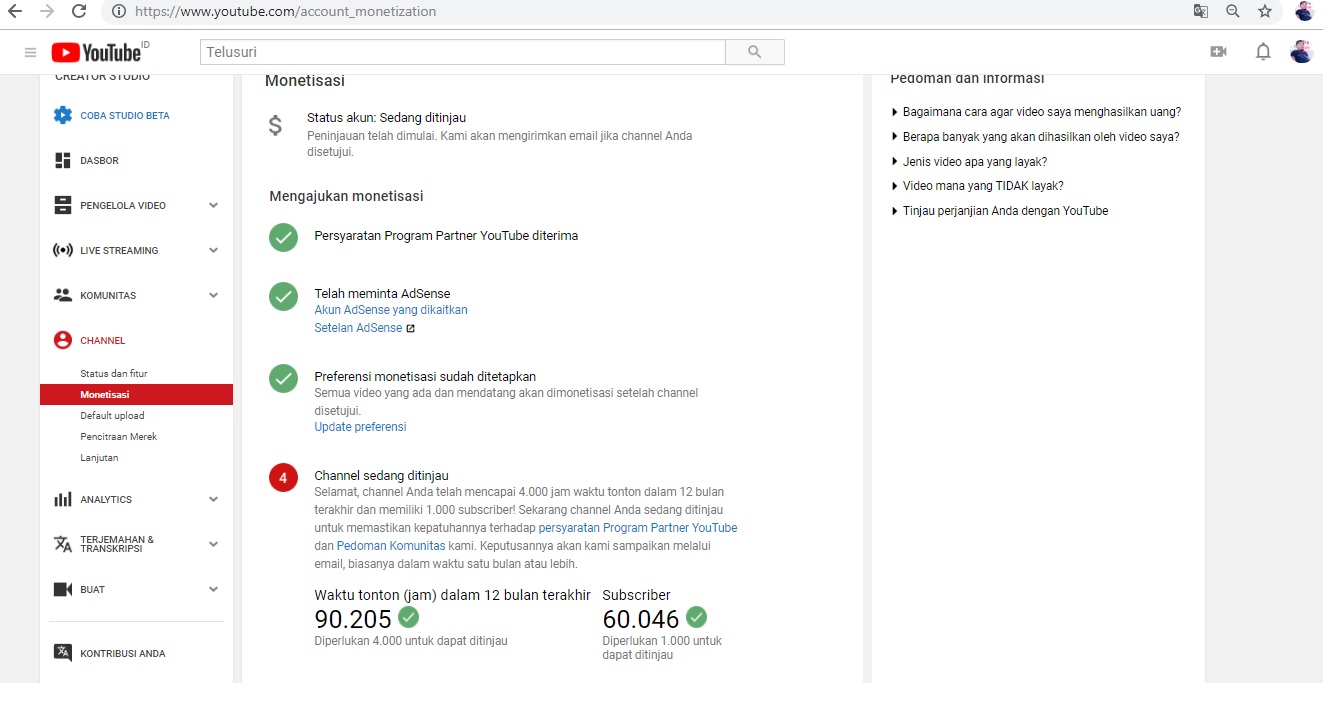
Task: Click the Pengelola Video icon
Action: point(63,205)
